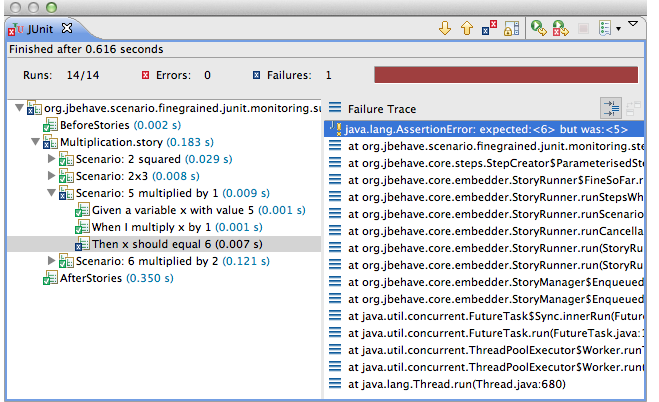Click Scenario: 6 multiplied by 2 icon
Viewport: 659px width, 402px height.
[x=66, y=261]
